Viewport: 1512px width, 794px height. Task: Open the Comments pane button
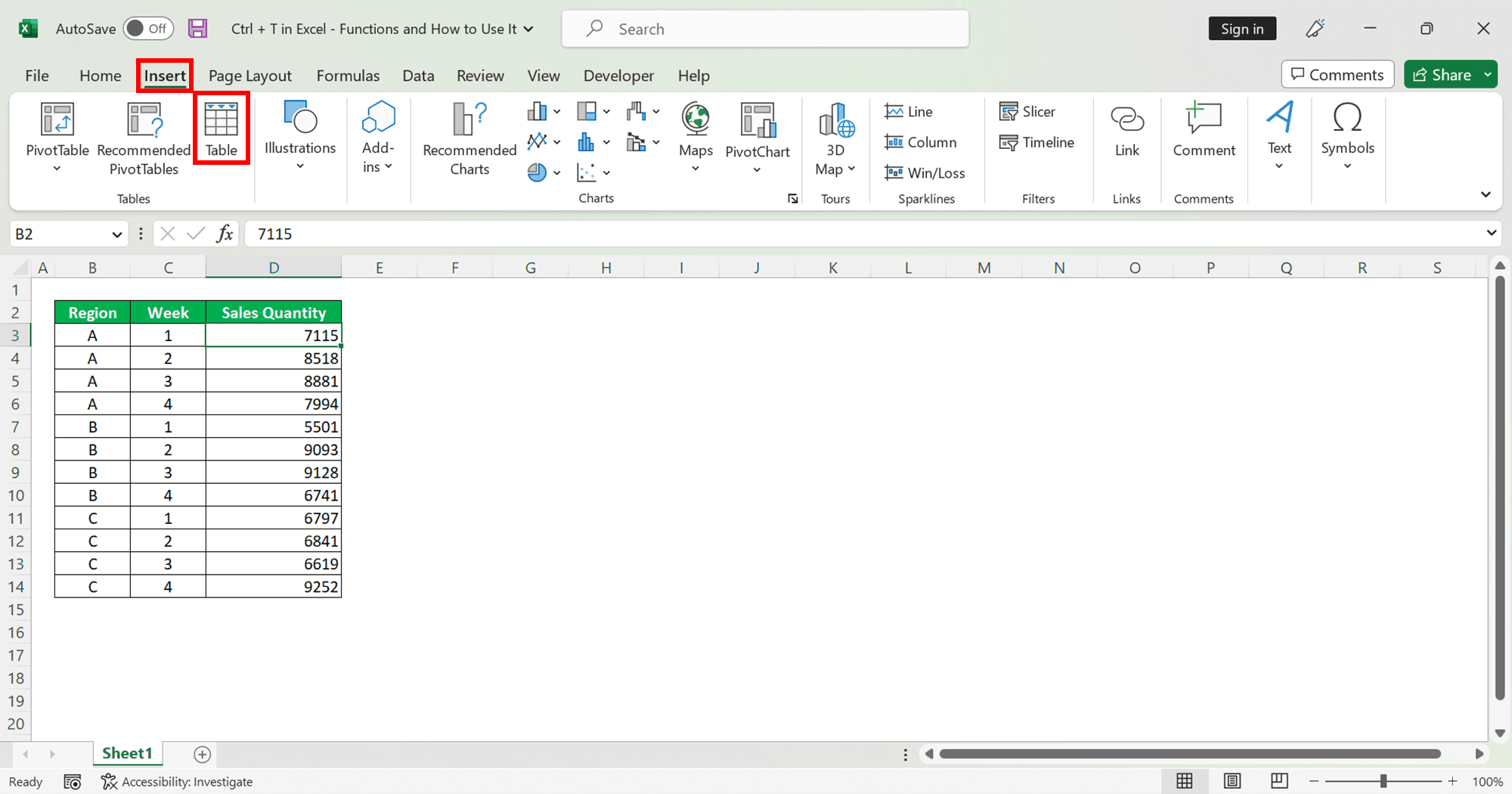coord(1337,74)
